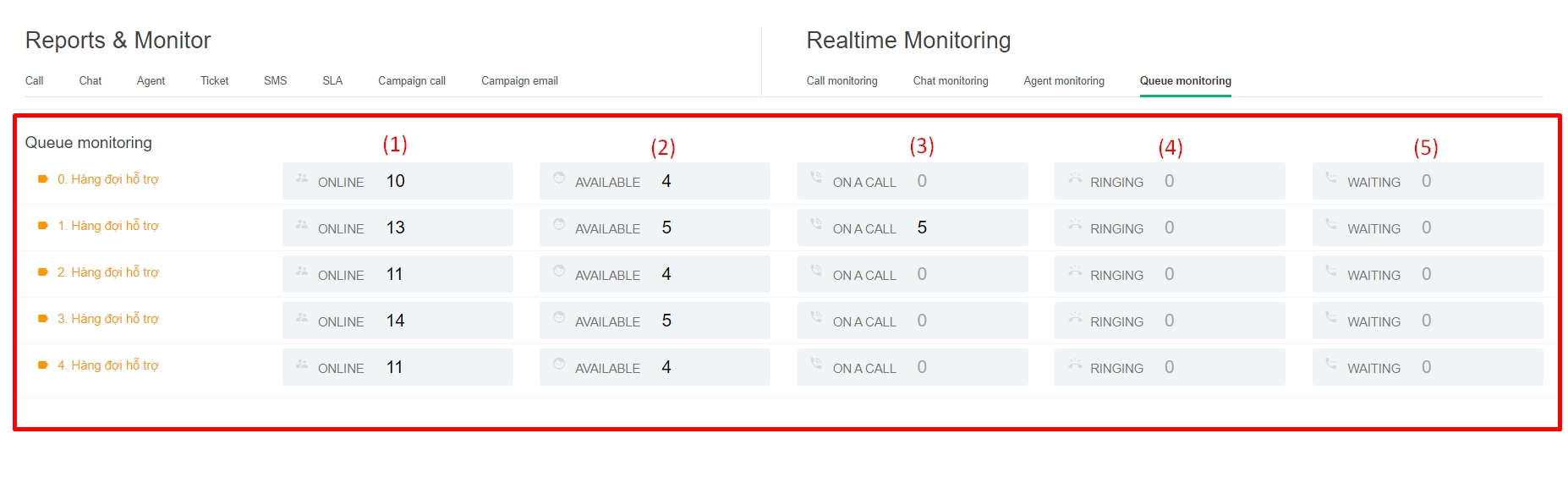
Task: Click the On A Call phone icon for queue 1
Action: click(815, 224)
